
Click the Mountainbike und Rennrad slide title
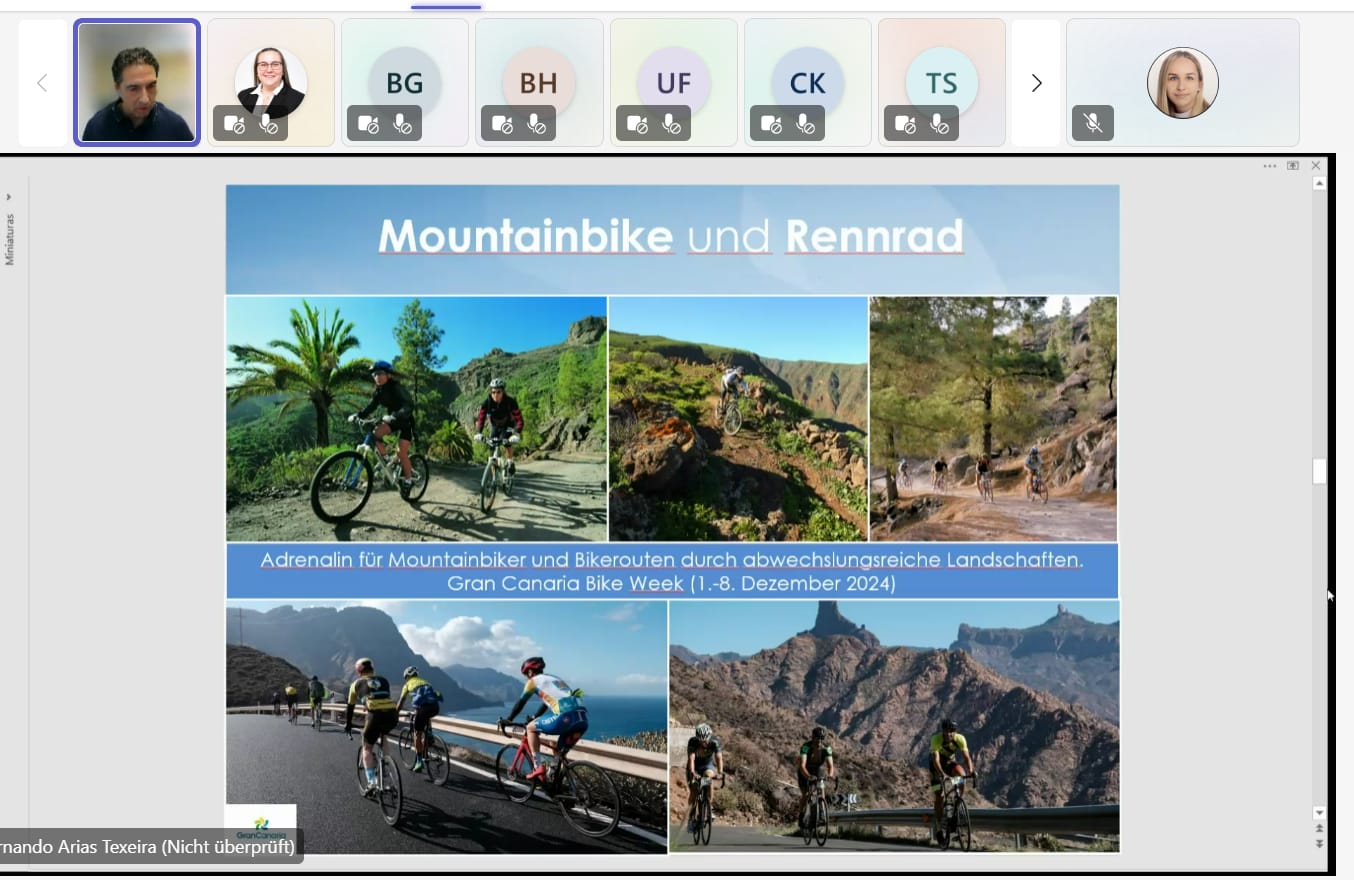click(x=671, y=236)
